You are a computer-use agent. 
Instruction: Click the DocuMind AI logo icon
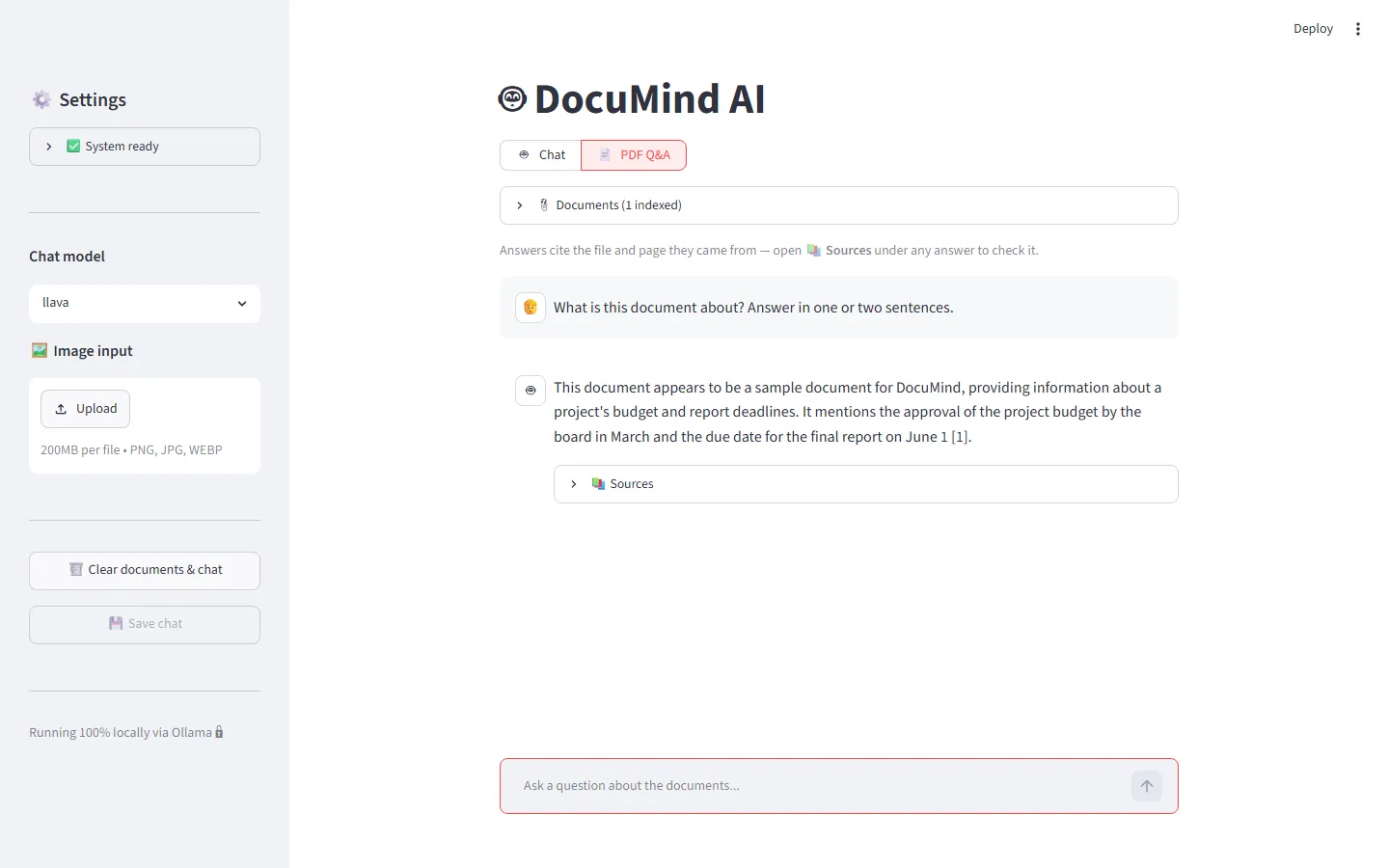click(512, 98)
